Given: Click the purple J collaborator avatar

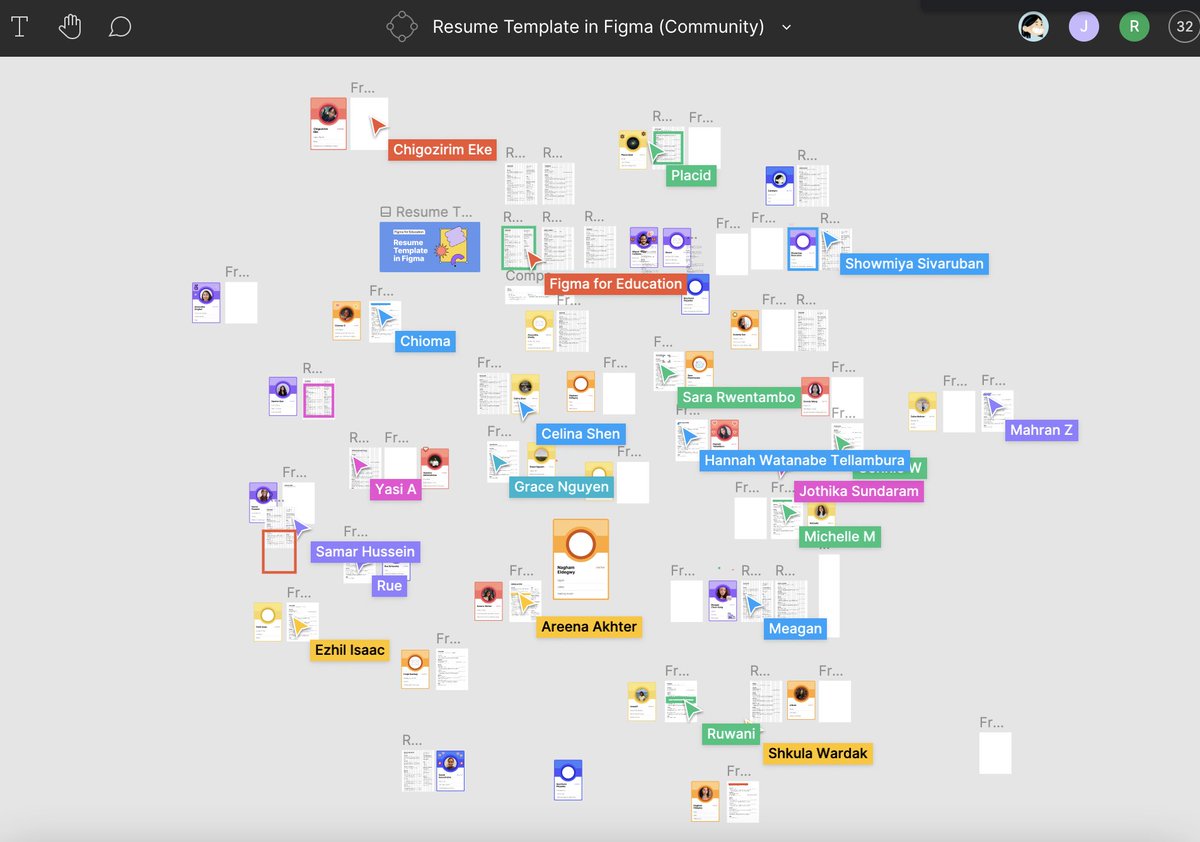Looking at the screenshot, I should pos(1084,27).
